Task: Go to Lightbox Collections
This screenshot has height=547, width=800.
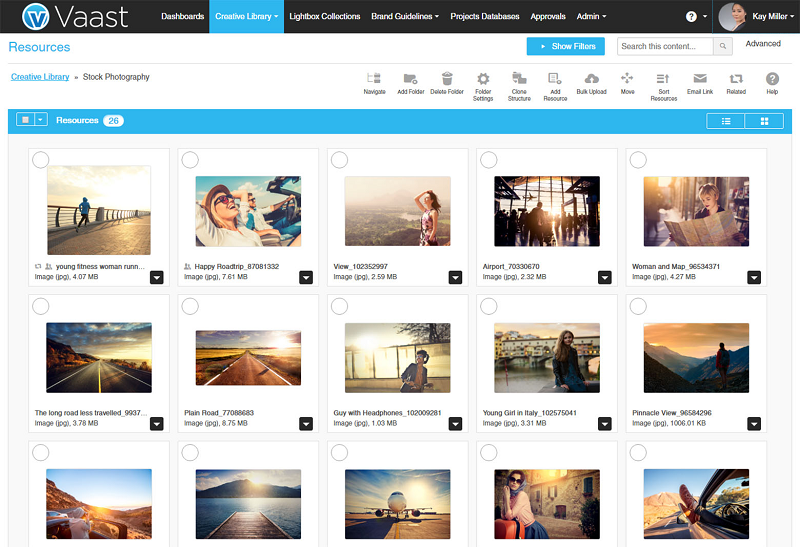Action: point(324,16)
